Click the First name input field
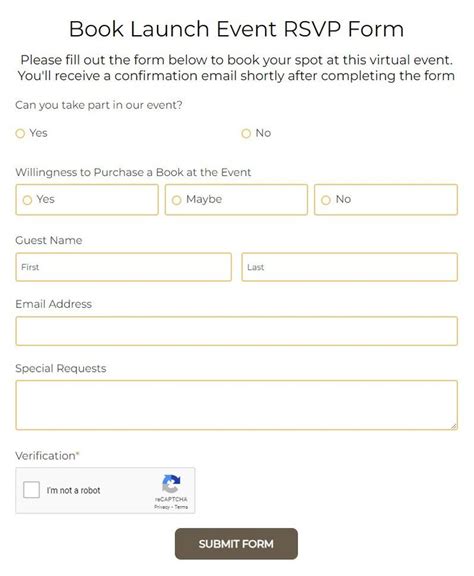The width and height of the screenshot is (474, 576). pos(123,267)
